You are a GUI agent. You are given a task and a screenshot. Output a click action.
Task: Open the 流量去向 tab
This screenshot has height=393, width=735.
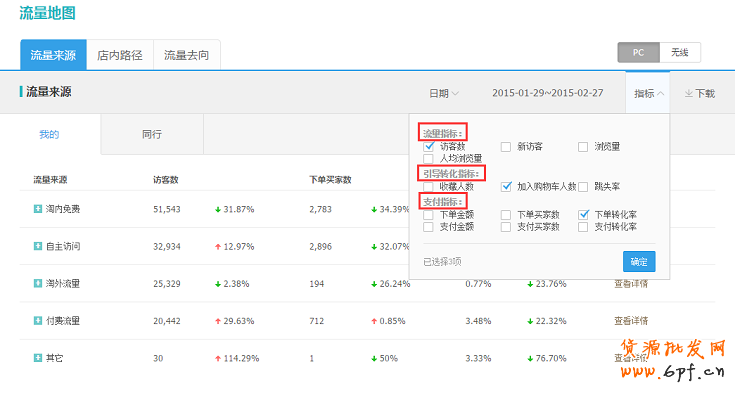pos(187,55)
